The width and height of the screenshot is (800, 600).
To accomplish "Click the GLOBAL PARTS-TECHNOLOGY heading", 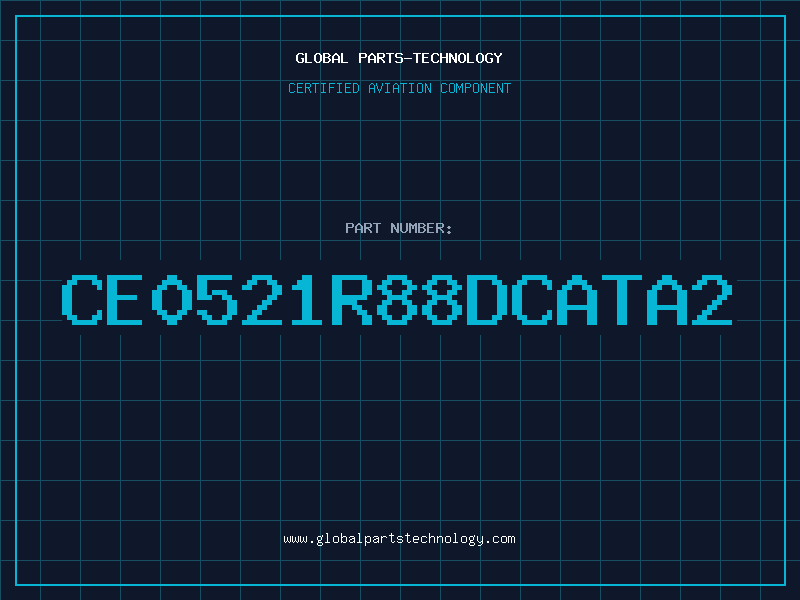I will (x=399, y=58).
